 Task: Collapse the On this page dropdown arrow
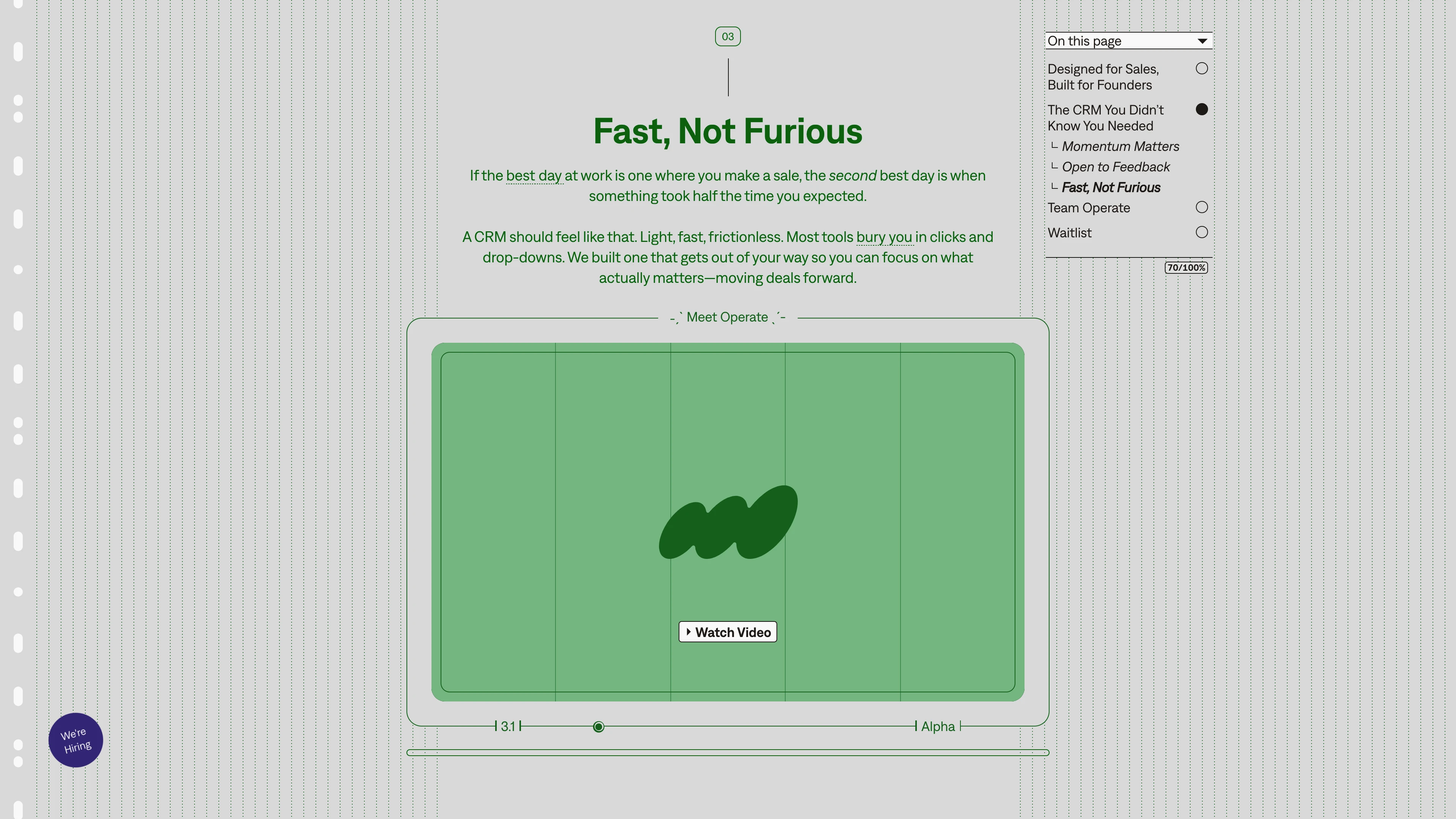[1202, 41]
